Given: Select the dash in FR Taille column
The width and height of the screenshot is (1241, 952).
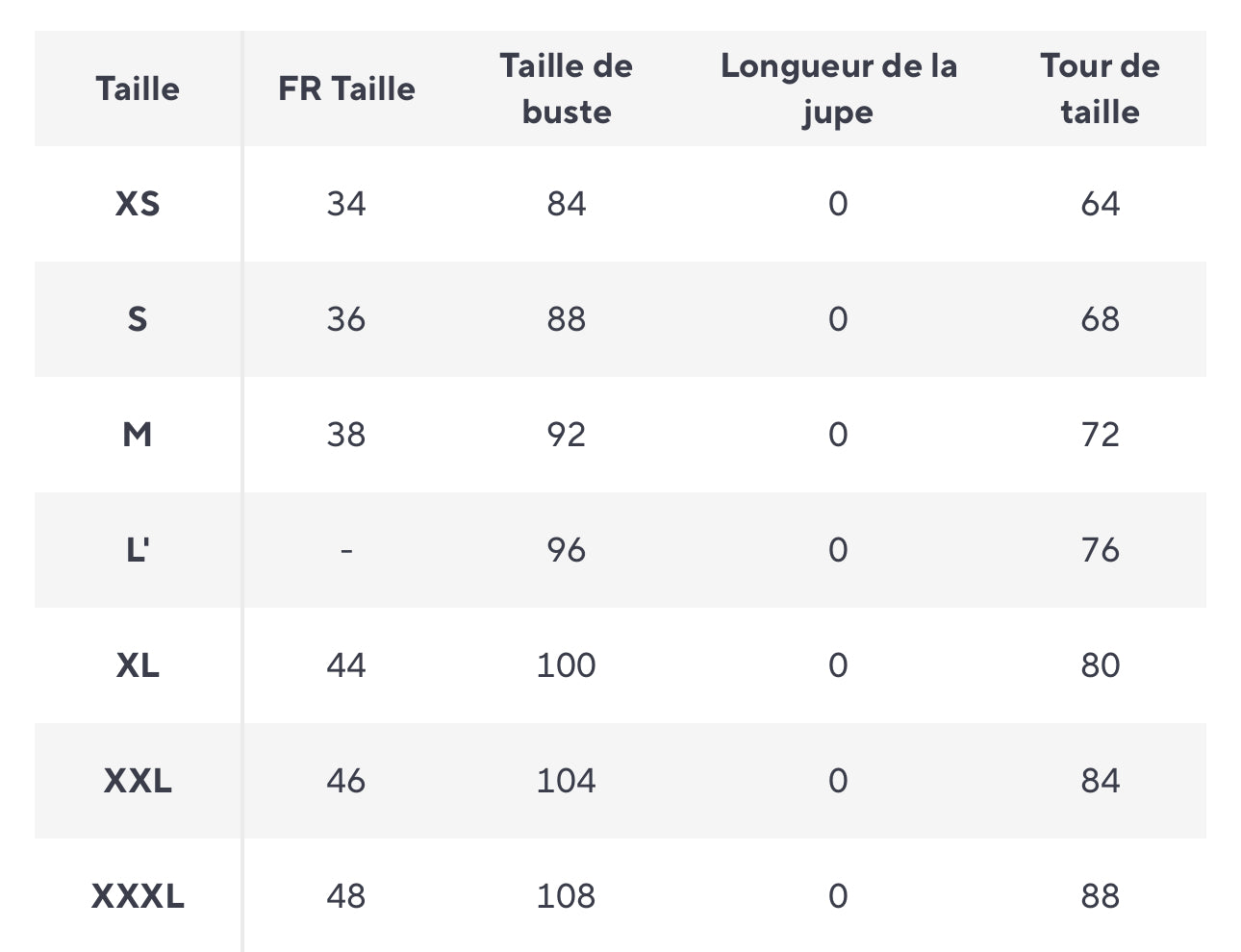Looking at the screenshot, I should 346,551.
